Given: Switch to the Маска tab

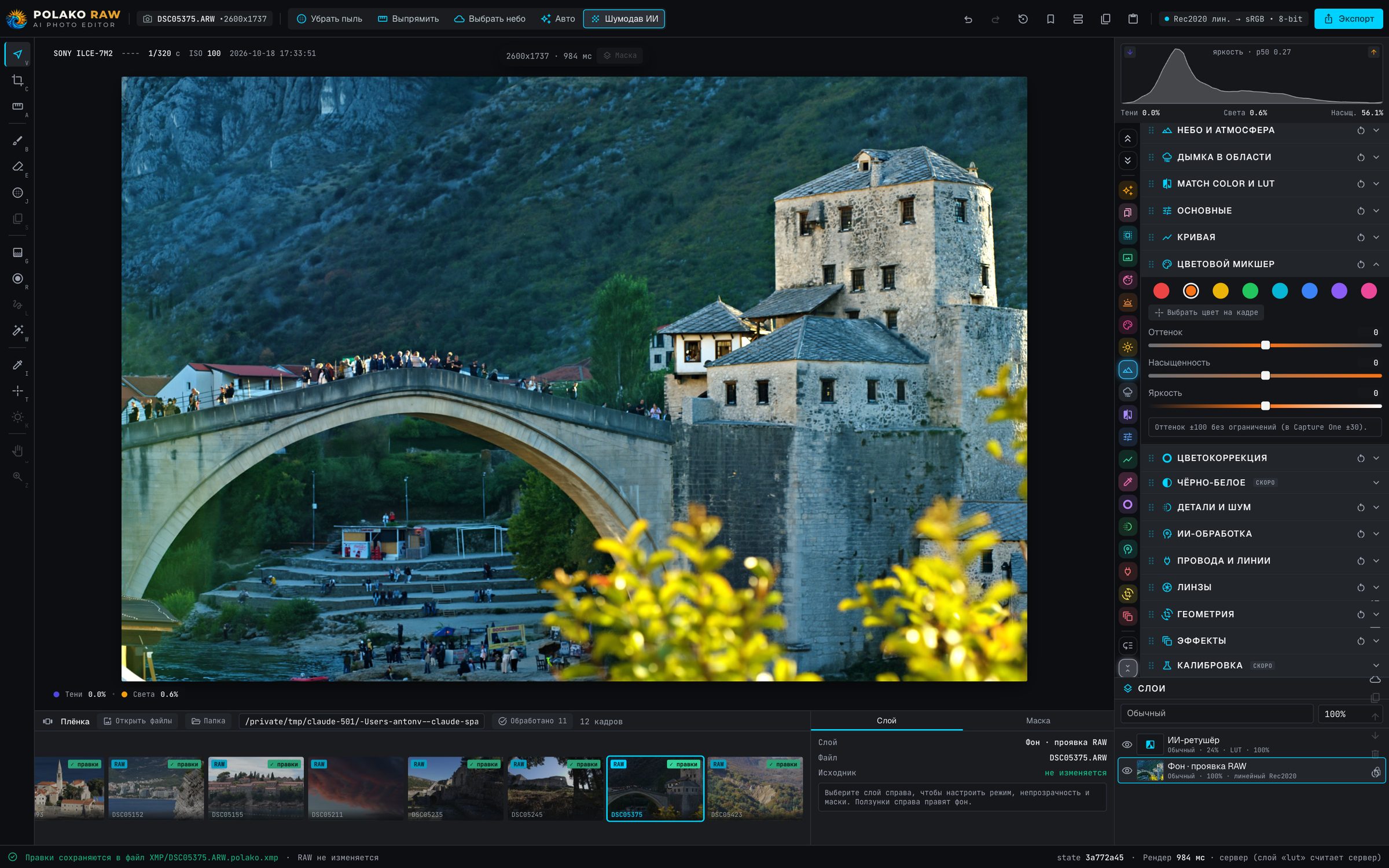Looking at the screenshot, I should (1038, 720).
